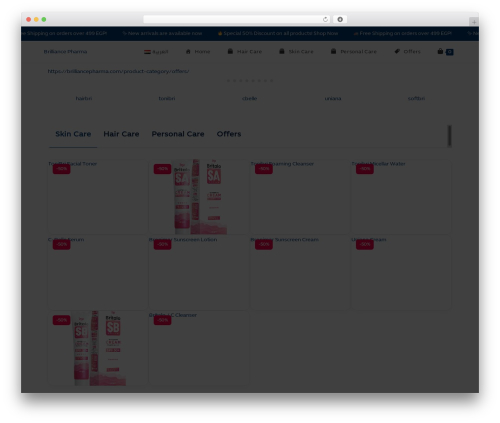The image size is (500, 423).
Task: Click the bag icon next to Hair Care in the top menu
Action: 230,51
